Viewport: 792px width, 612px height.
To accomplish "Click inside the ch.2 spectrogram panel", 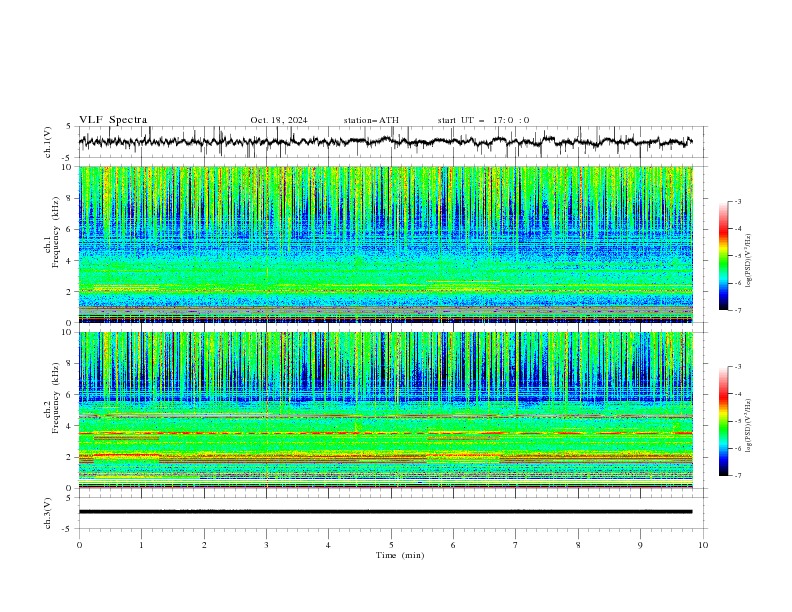I will (x=386, y=410).
